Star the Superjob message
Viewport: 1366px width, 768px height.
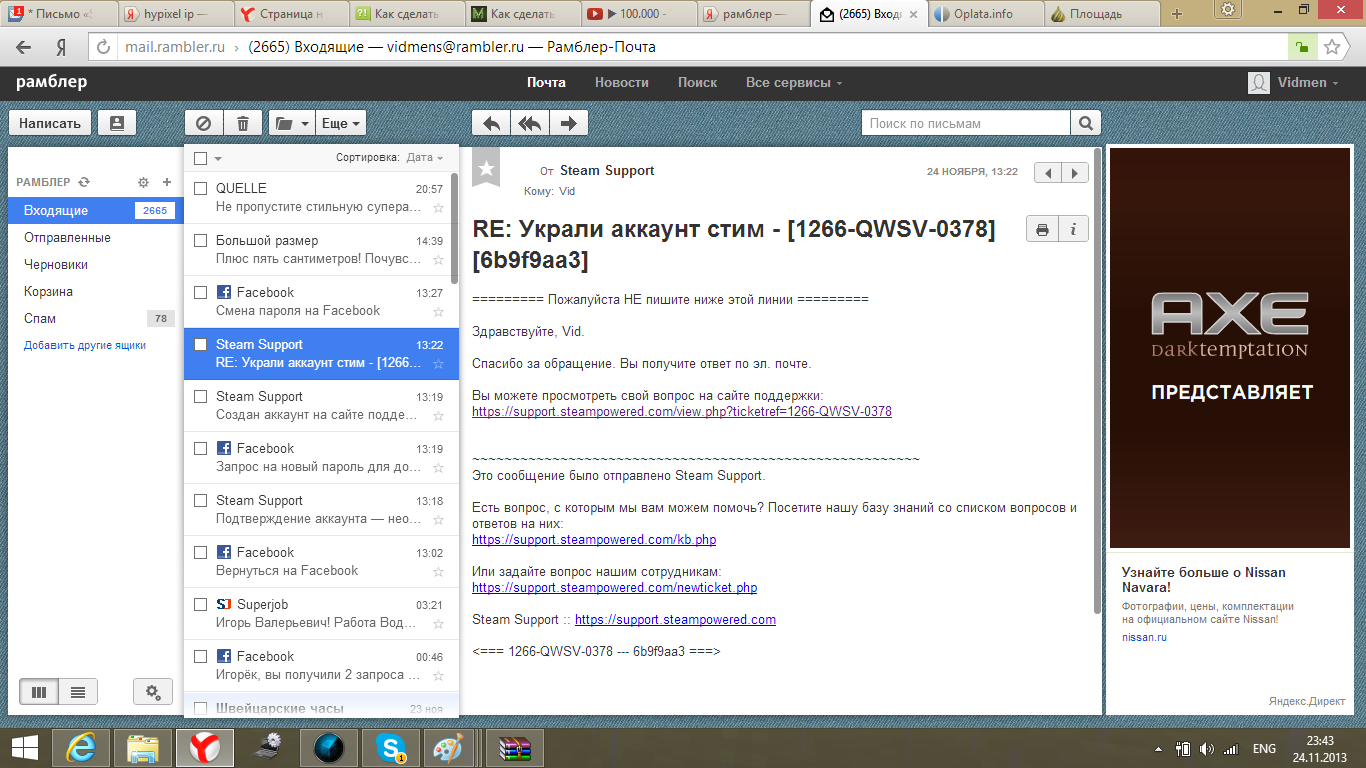point(438,624)
